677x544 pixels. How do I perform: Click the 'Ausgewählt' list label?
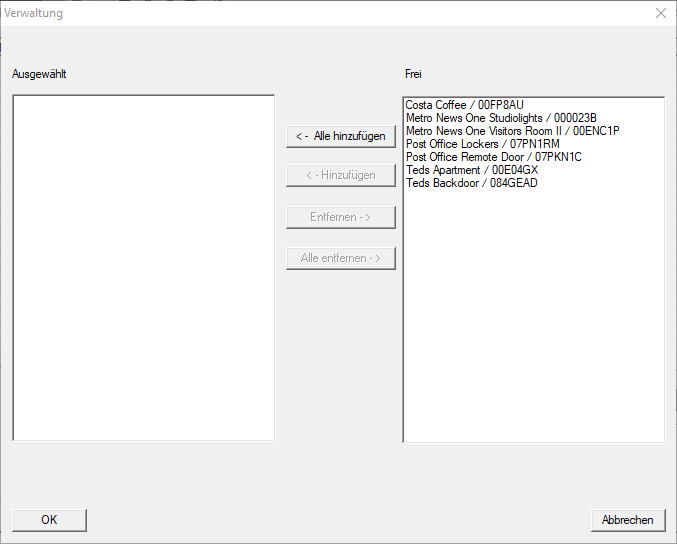coord(39,74)
